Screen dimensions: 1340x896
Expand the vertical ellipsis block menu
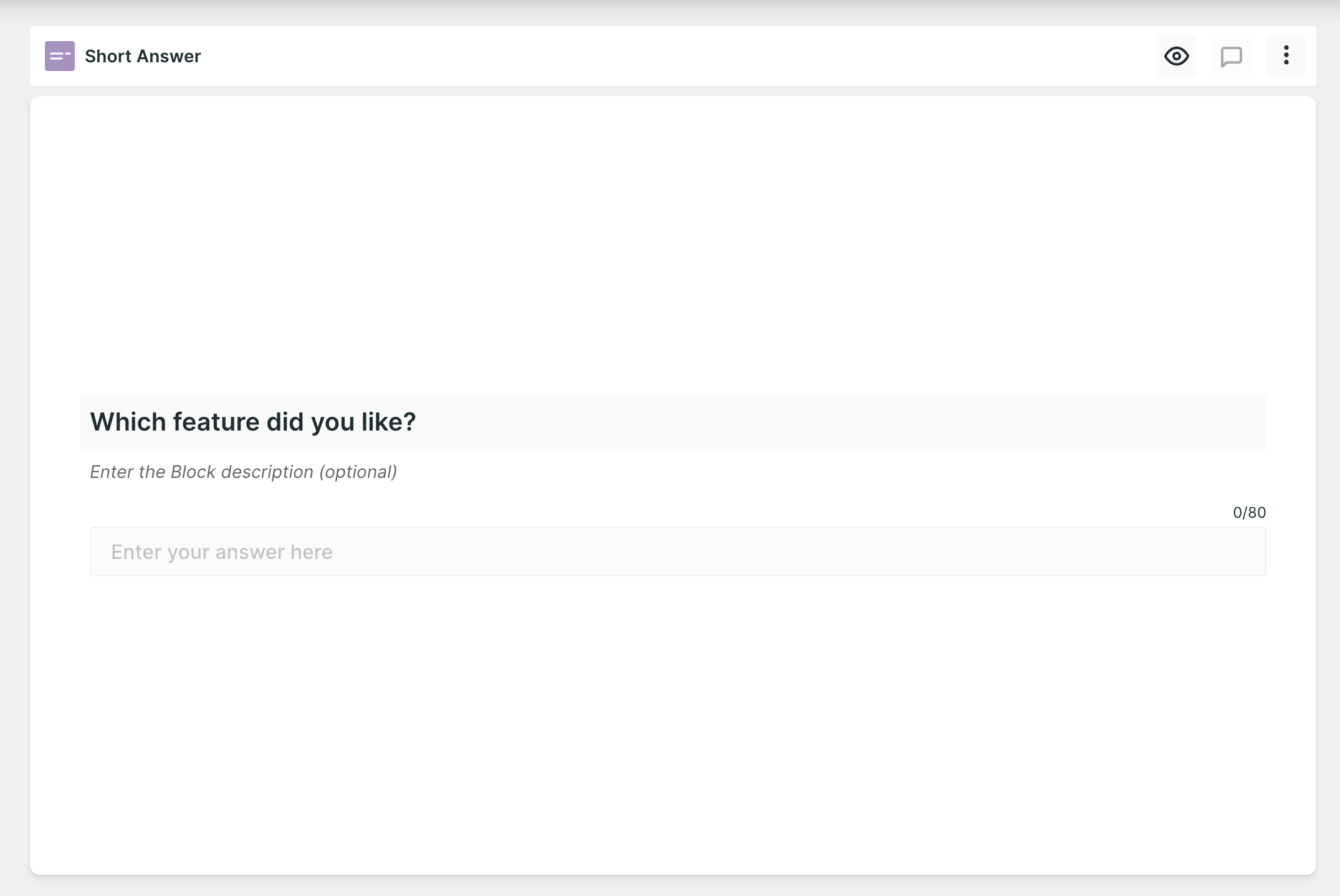pos(1286,56)
